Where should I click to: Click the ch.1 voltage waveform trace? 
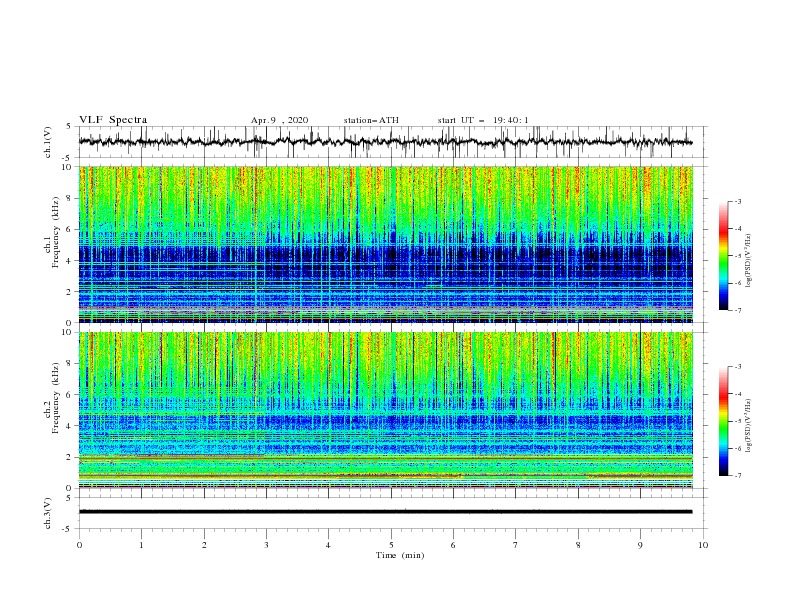click(x=385, y=142)
